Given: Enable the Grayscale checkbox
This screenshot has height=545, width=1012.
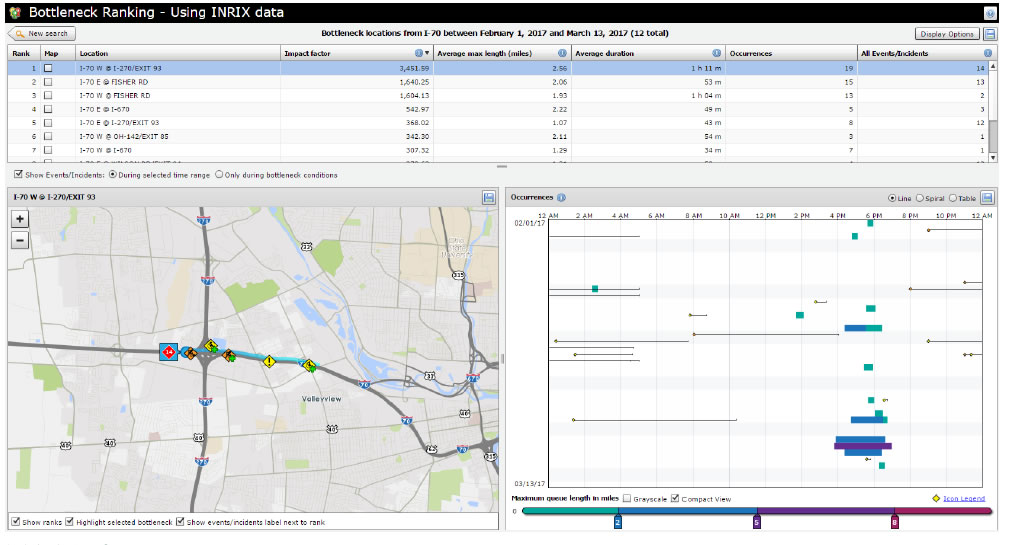Looking at the screenshot, I should tap(627, 498).
